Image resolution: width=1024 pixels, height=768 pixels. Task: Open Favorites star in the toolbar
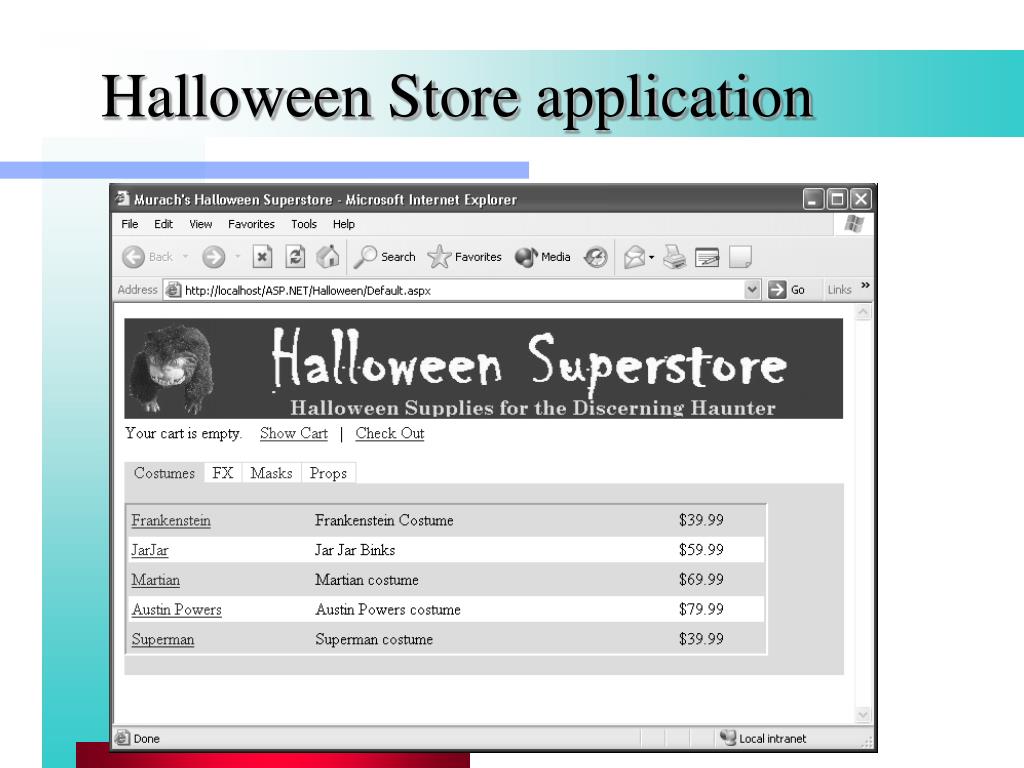(464, 257)
